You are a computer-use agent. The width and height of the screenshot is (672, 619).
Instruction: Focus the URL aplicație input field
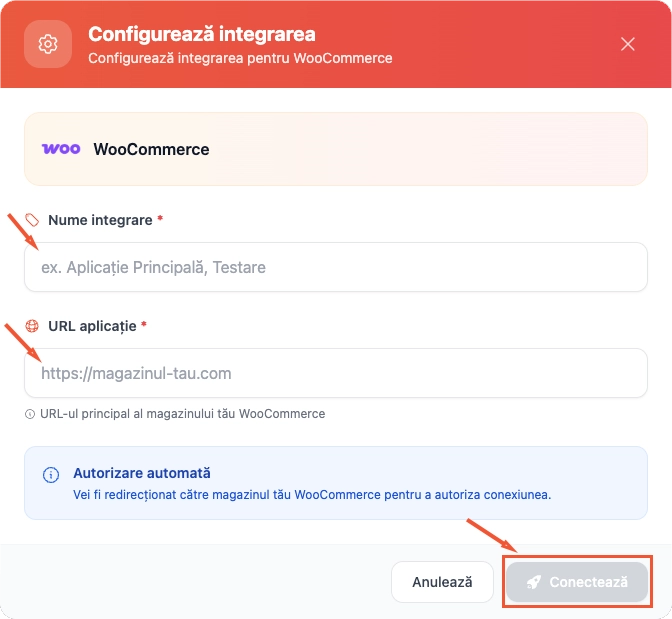click(336, 373)
